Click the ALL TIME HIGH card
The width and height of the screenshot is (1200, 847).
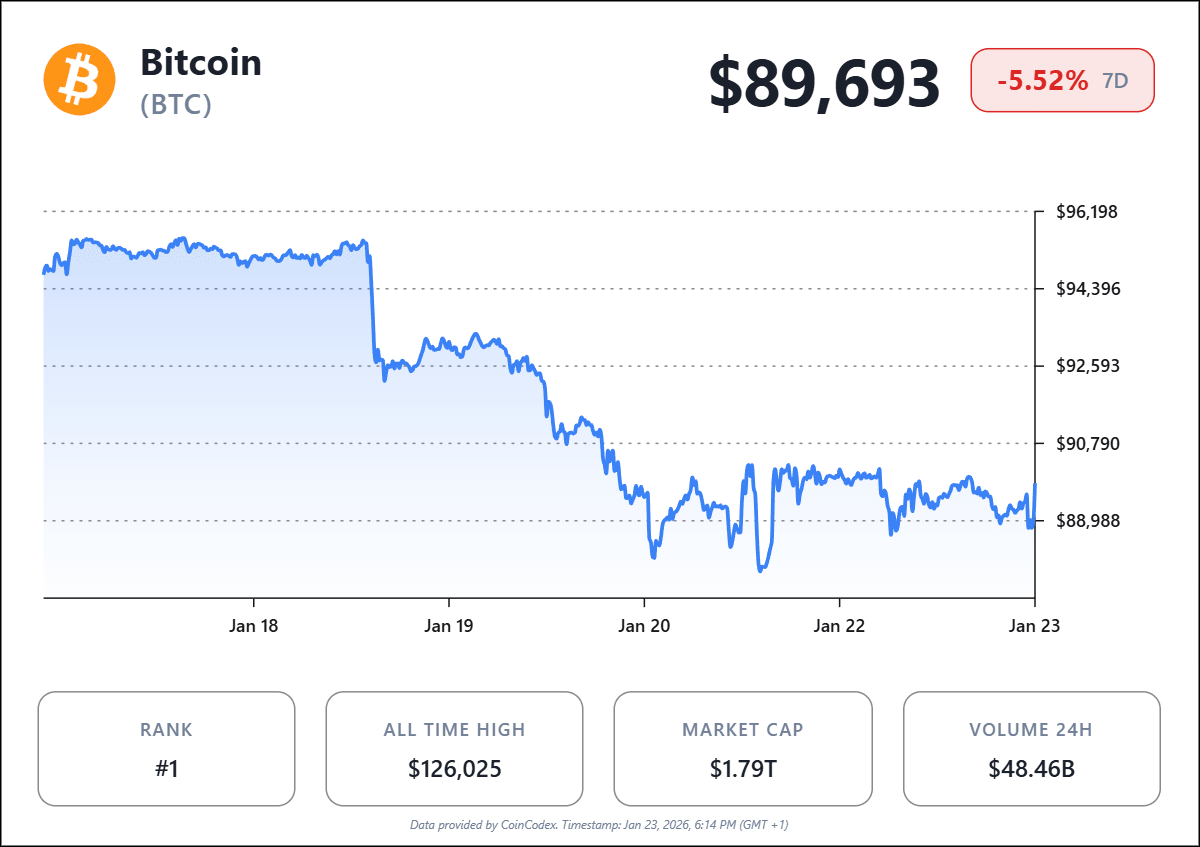point(454,748)
